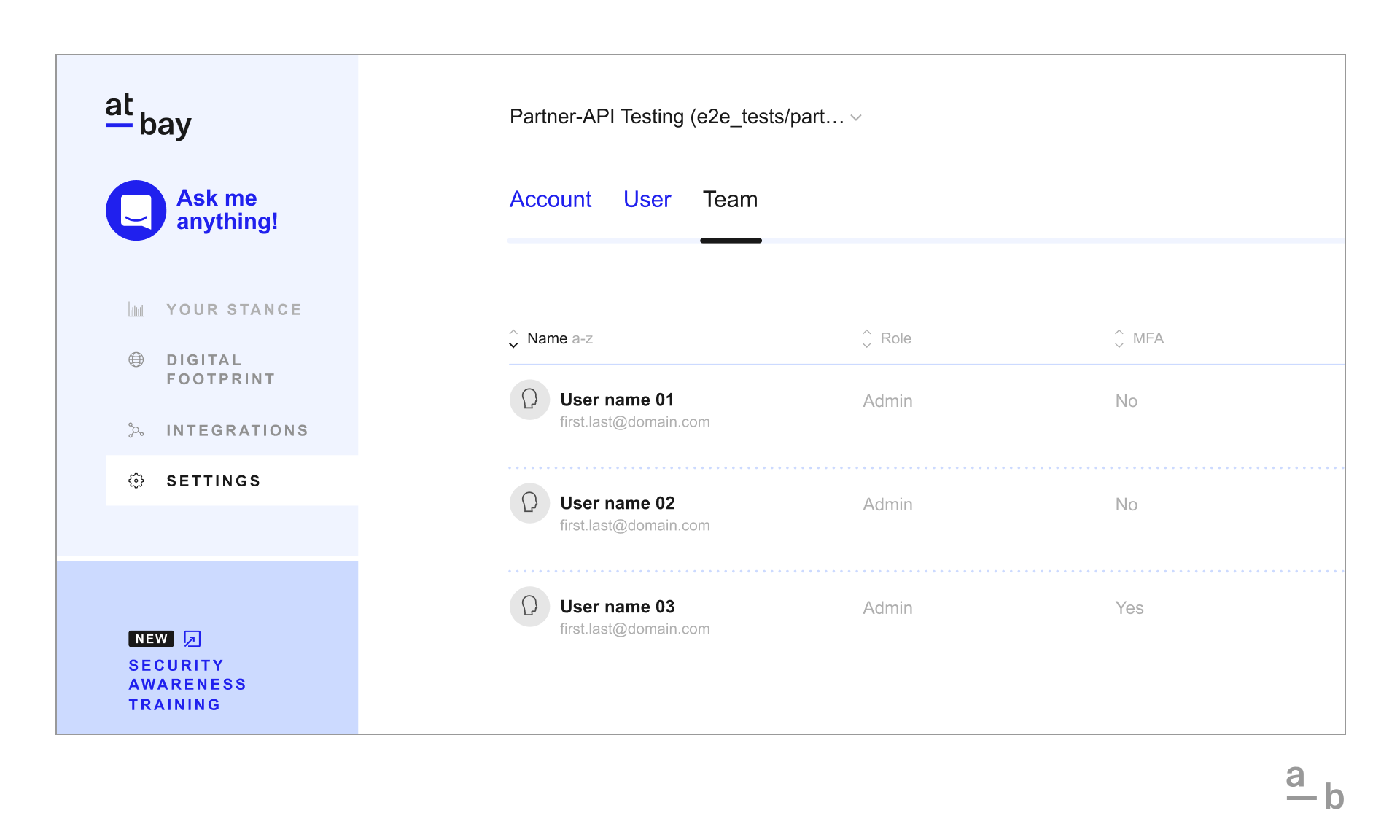Click avatar icon for User name 01
The image size is (1400, 840).
[529, 400]
